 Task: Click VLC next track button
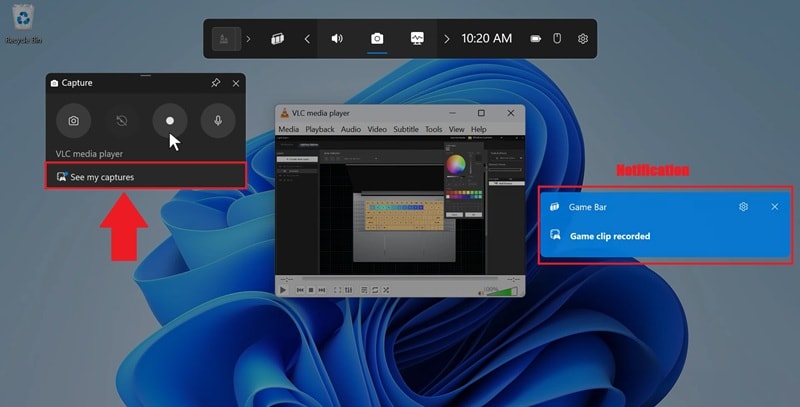click(x=321, y=290)
